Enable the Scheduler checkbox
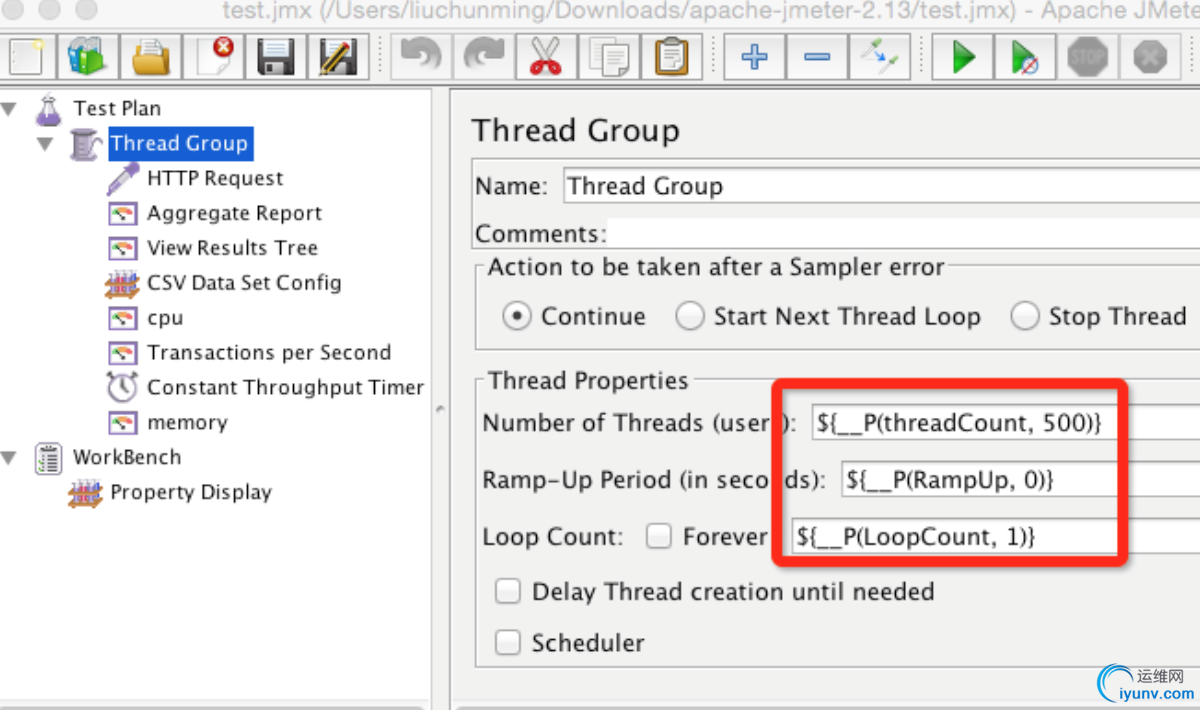The height and width of the screenshot is (710, 1200). click(508, 643)
